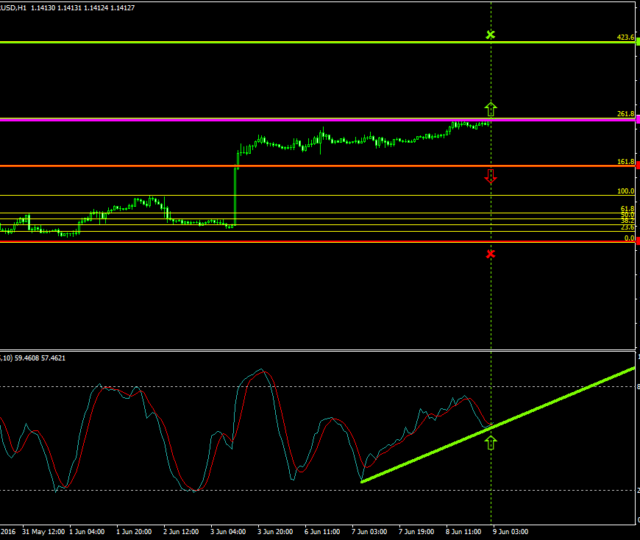The image size is (640, 540).
Task: Click the green X marker above the chart
Action: 490,35
